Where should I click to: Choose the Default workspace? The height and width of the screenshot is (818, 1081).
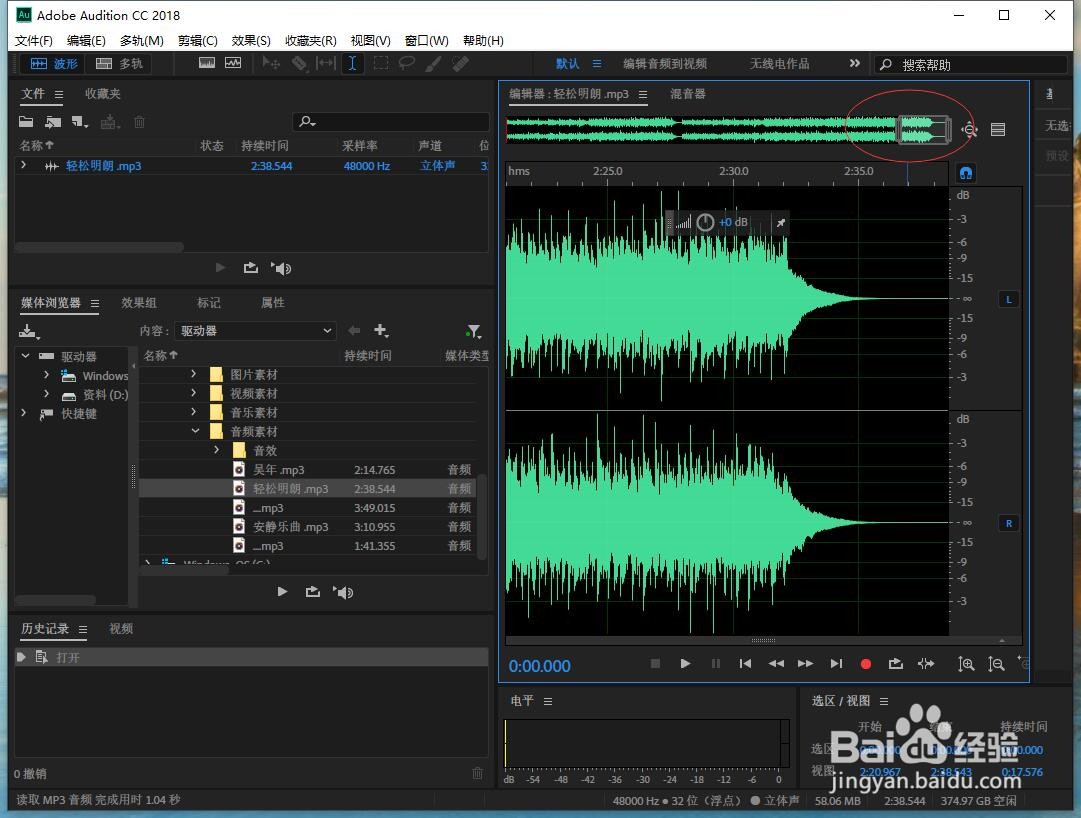[x=567, y=63]
